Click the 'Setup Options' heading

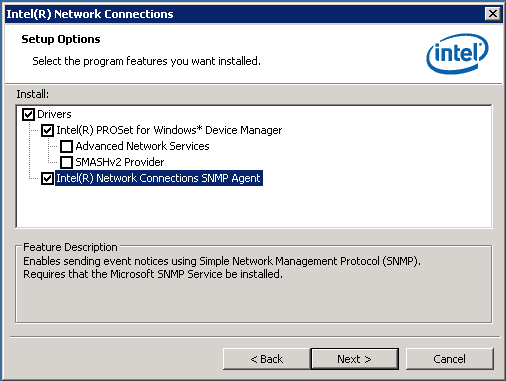(61, 39)
